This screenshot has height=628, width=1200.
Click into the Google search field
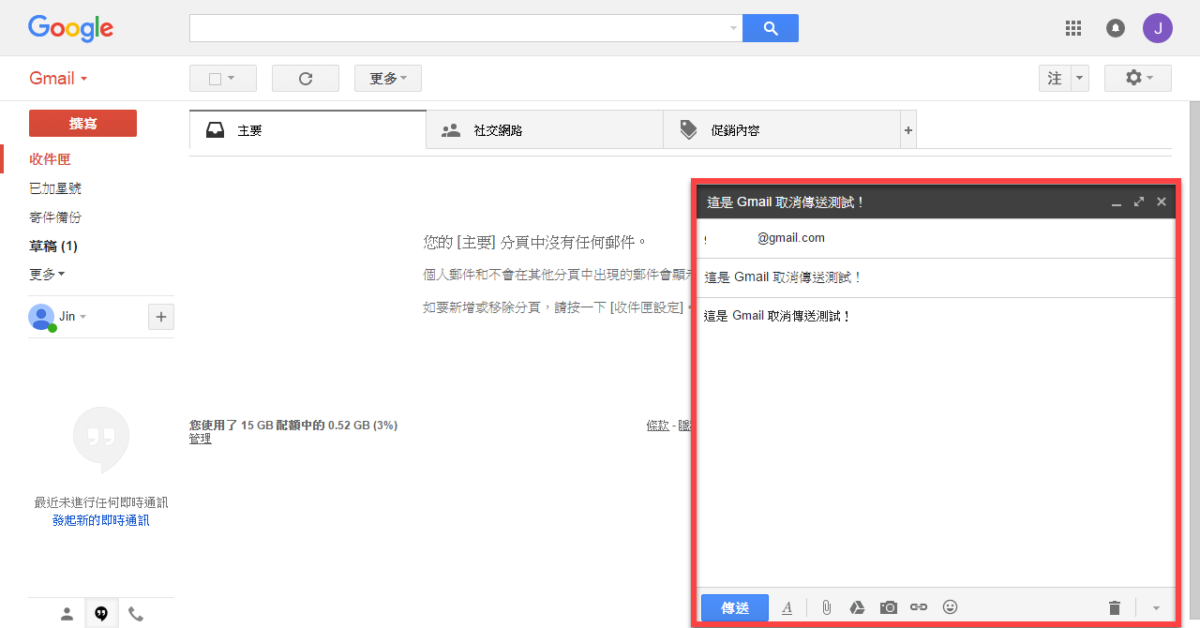point(458,28)
